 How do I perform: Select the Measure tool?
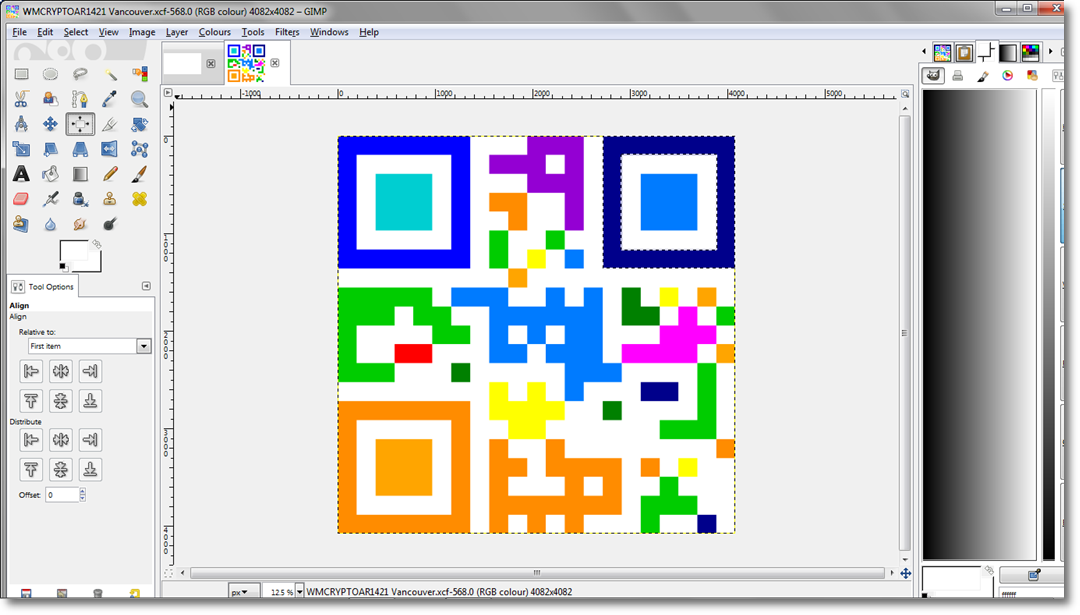[x=21, y=124]
